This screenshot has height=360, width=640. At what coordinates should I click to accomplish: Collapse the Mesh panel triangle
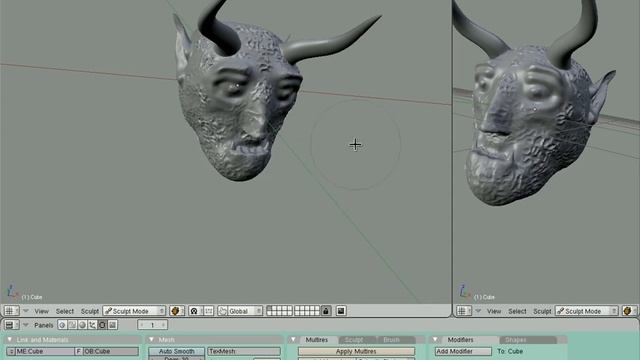151,340
